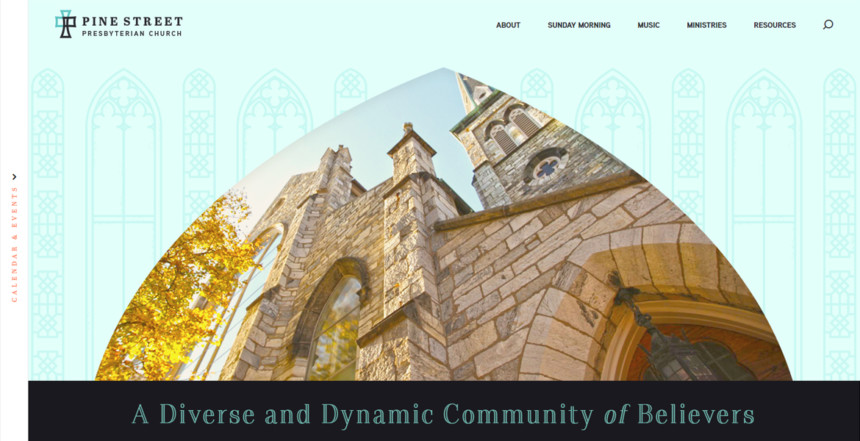Click the 'A Diverse and Dynamic Community' headline
The width and height of the screenshot is (860, 441).
pyautogui.click(x=443, y=414)
